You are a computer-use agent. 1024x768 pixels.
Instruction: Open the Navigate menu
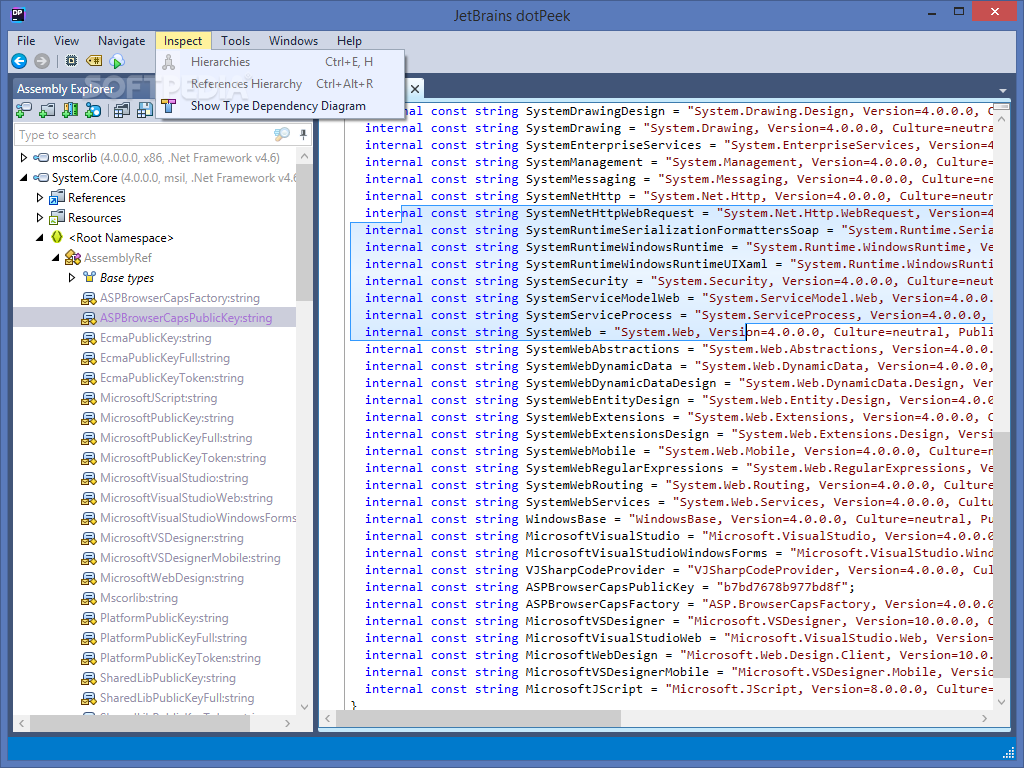[x=121, y=40]
